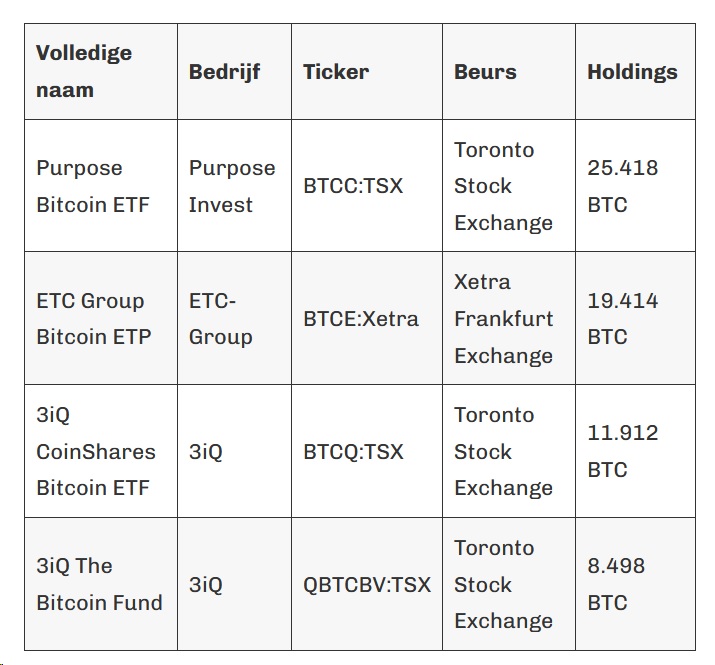
Task: Select the ETC-Group company cell
Action: point(234,318)
